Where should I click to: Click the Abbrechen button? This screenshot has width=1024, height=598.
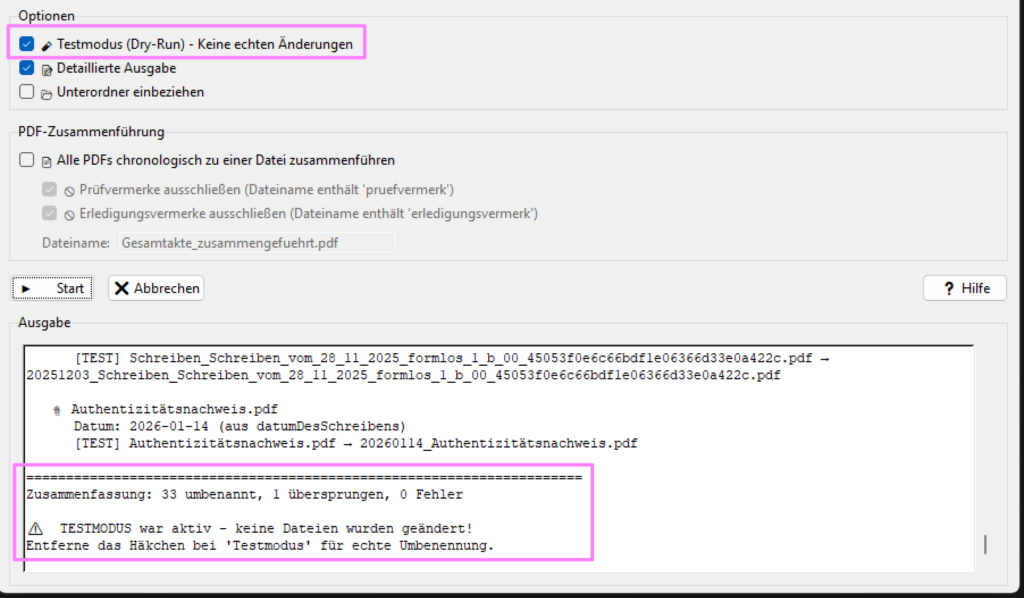pyautogui.click(x=156, y=288)
